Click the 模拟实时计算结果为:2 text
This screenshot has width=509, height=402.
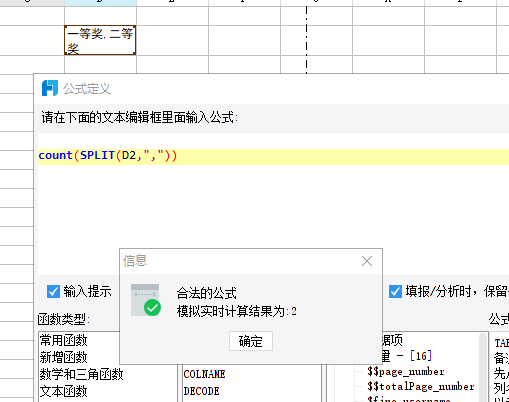tap(236, 312)
